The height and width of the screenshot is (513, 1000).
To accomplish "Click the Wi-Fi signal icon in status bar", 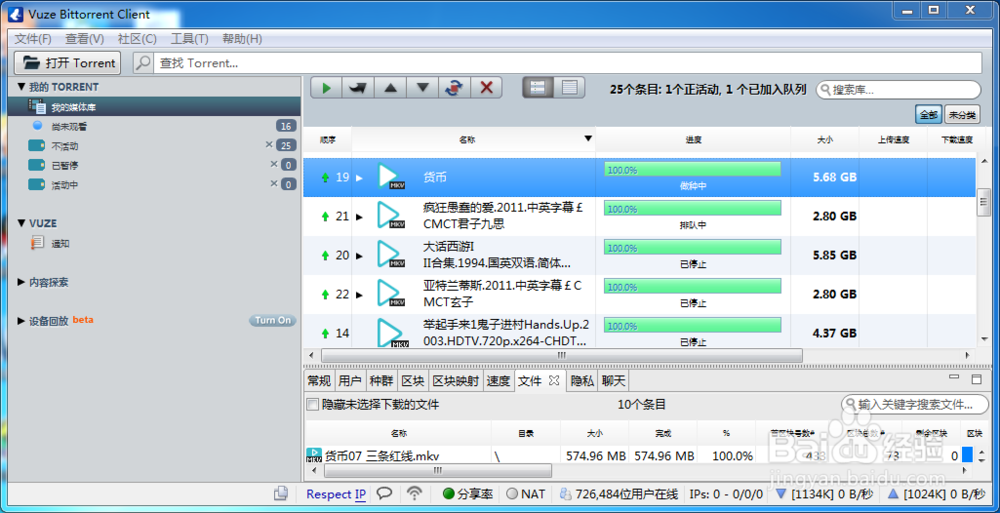I will pos(415,493).
